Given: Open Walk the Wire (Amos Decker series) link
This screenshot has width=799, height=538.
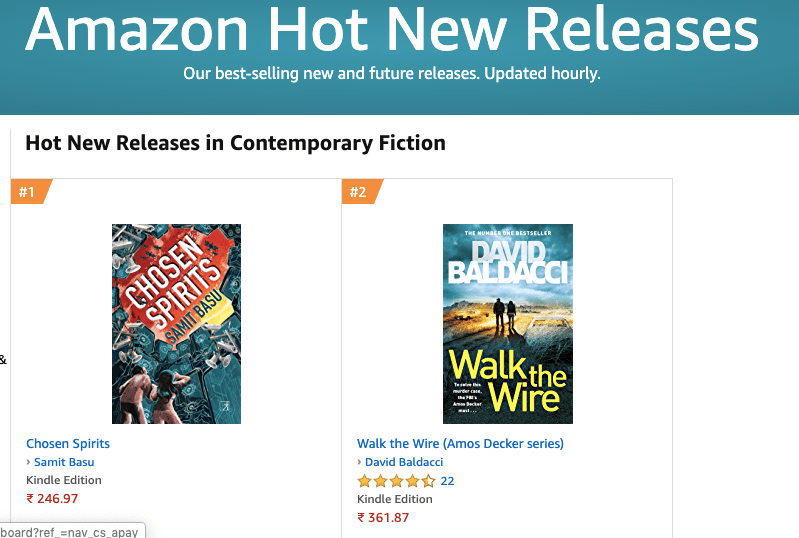Looking at the screenshot, I should (x=460, y=443).
